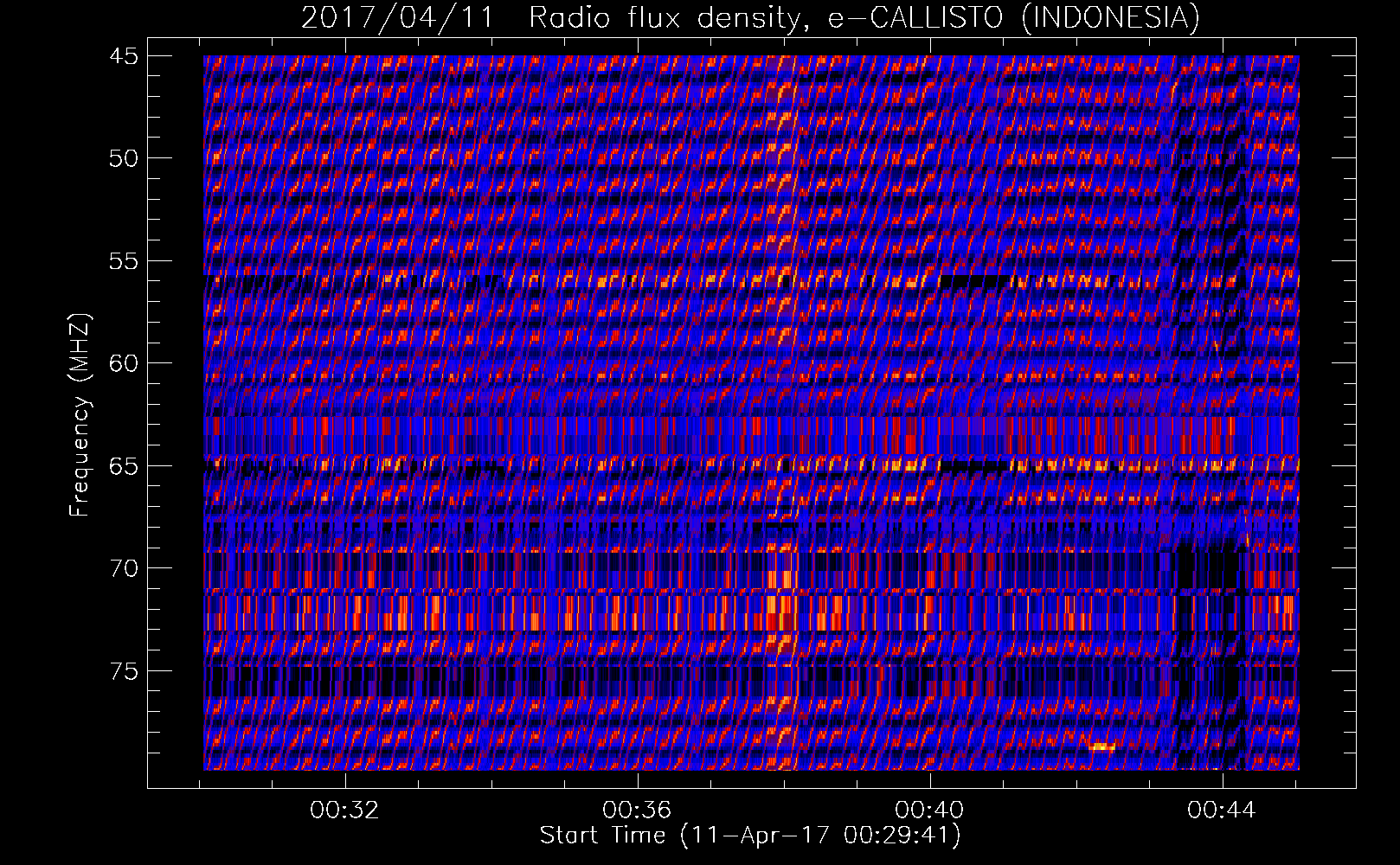Viewport: 1400px width, 865px height.
Task: Click the "Start Time (11-Apr-17 00:29:41)" label
Action: [x=750, y=836]
